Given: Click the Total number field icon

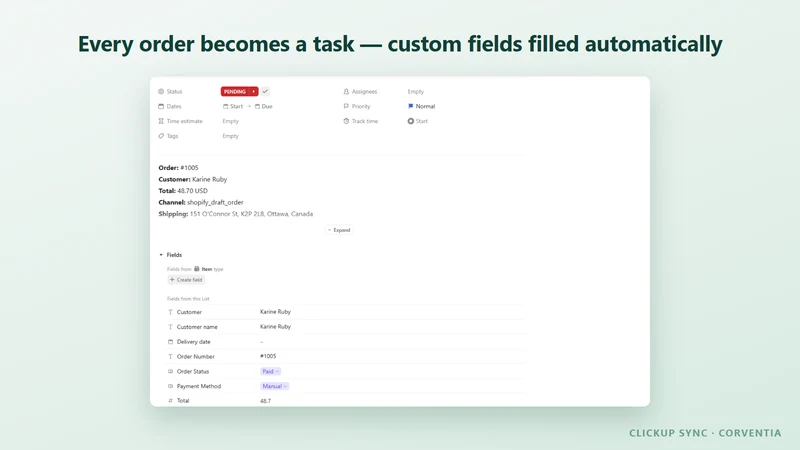Looking at the screenshot, I should (x=170, y=401).
